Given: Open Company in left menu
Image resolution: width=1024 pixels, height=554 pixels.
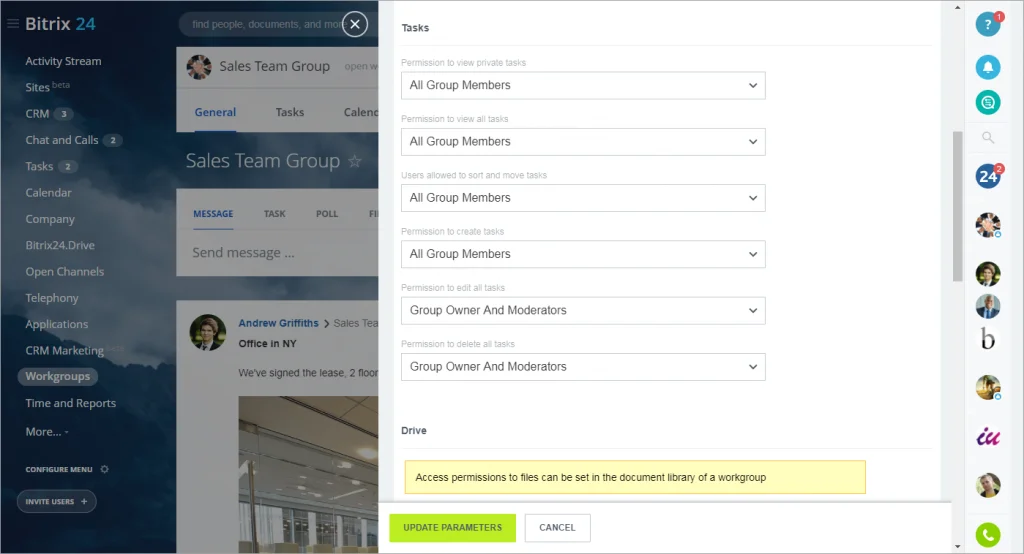Looking at the screenshot, I should (50, 219).
